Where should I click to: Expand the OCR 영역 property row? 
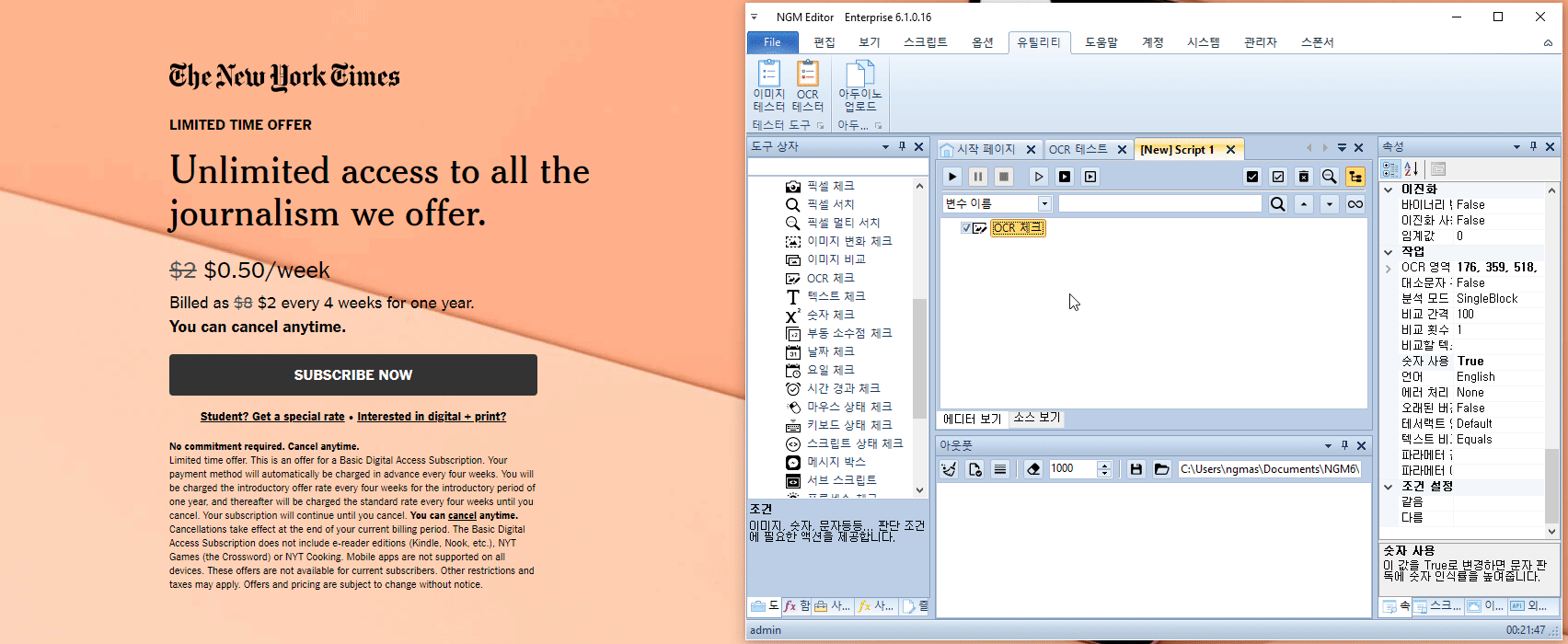point(1389,268)
